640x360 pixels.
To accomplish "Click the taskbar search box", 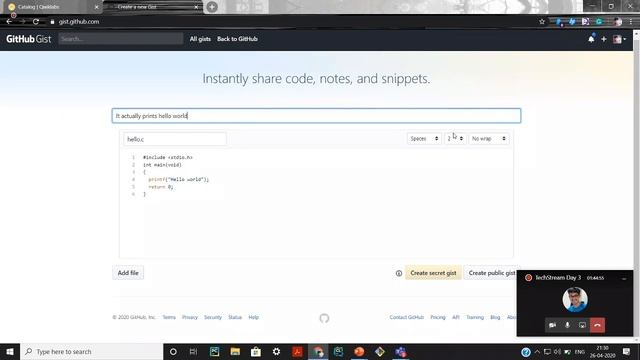I will tap(91, 351).
